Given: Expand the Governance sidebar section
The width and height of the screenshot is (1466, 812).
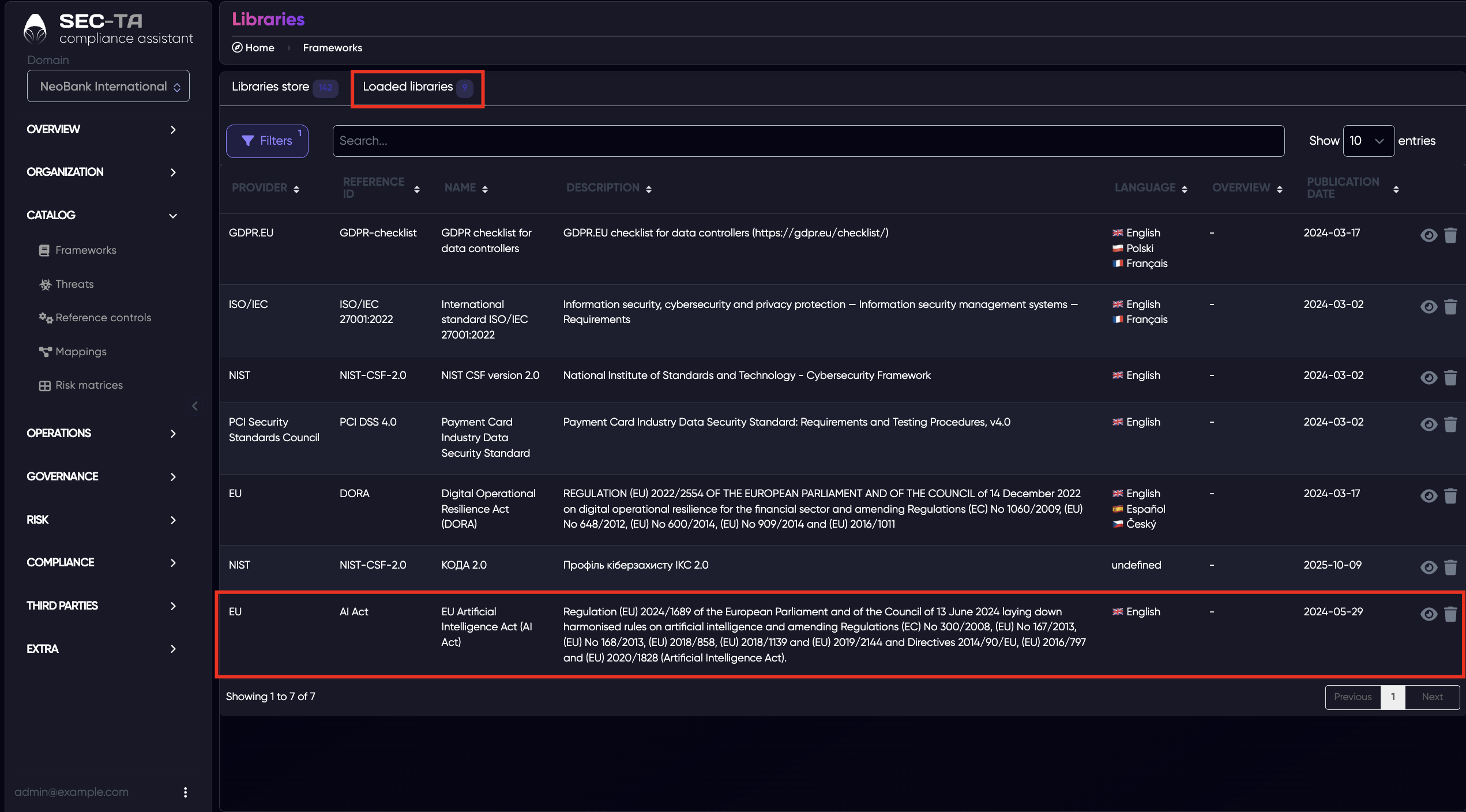Looking at the screenshot, I should [102, 476].
